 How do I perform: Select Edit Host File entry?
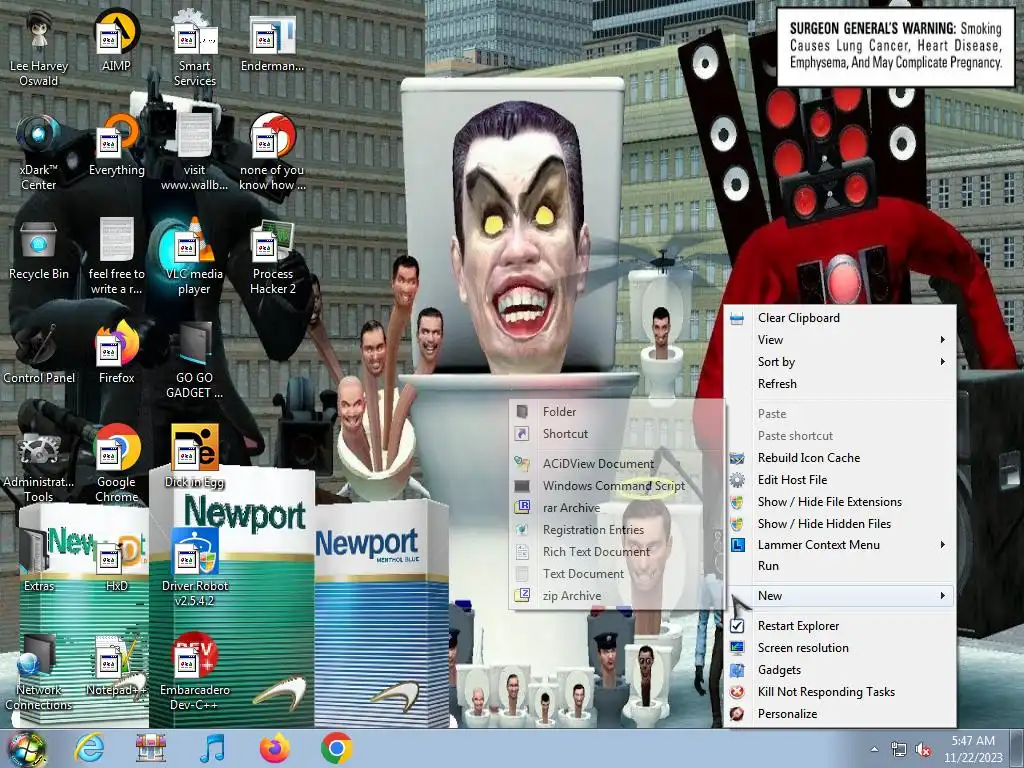[x=839, y=480]
